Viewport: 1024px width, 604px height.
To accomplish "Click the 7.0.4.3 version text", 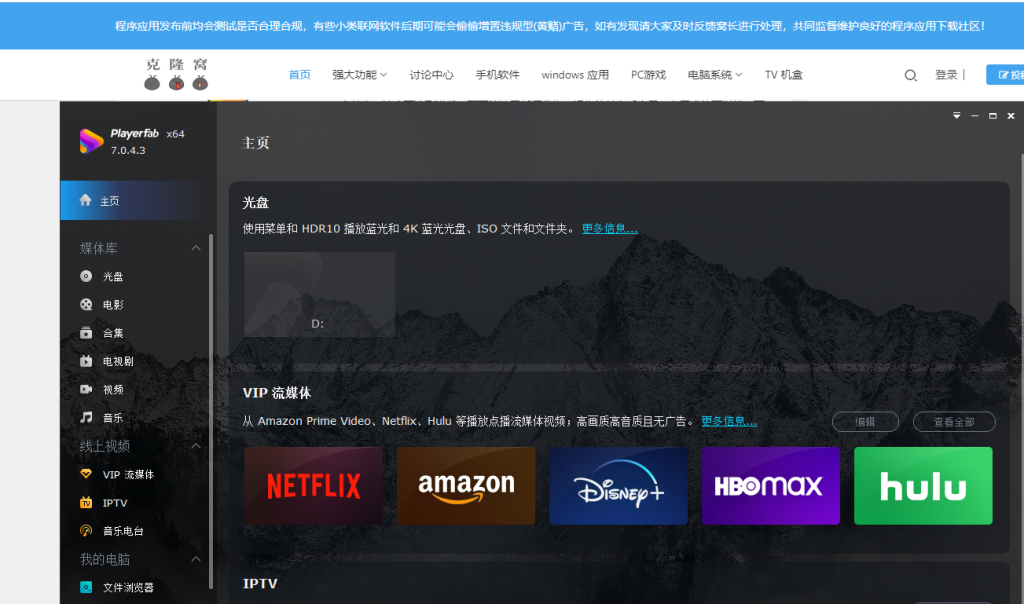I will click(128, 150).
